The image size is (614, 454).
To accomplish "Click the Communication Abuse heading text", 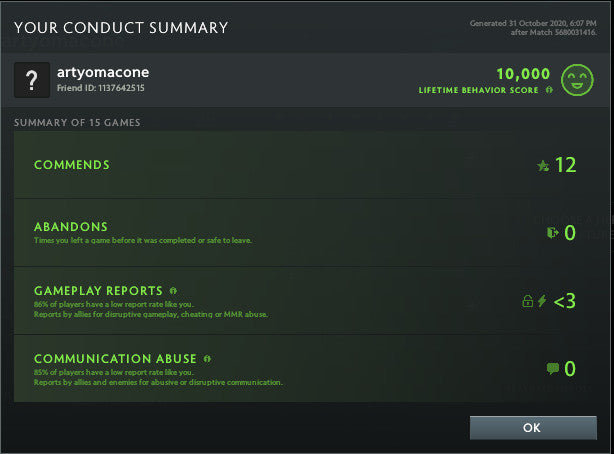I will click(115, 358).
